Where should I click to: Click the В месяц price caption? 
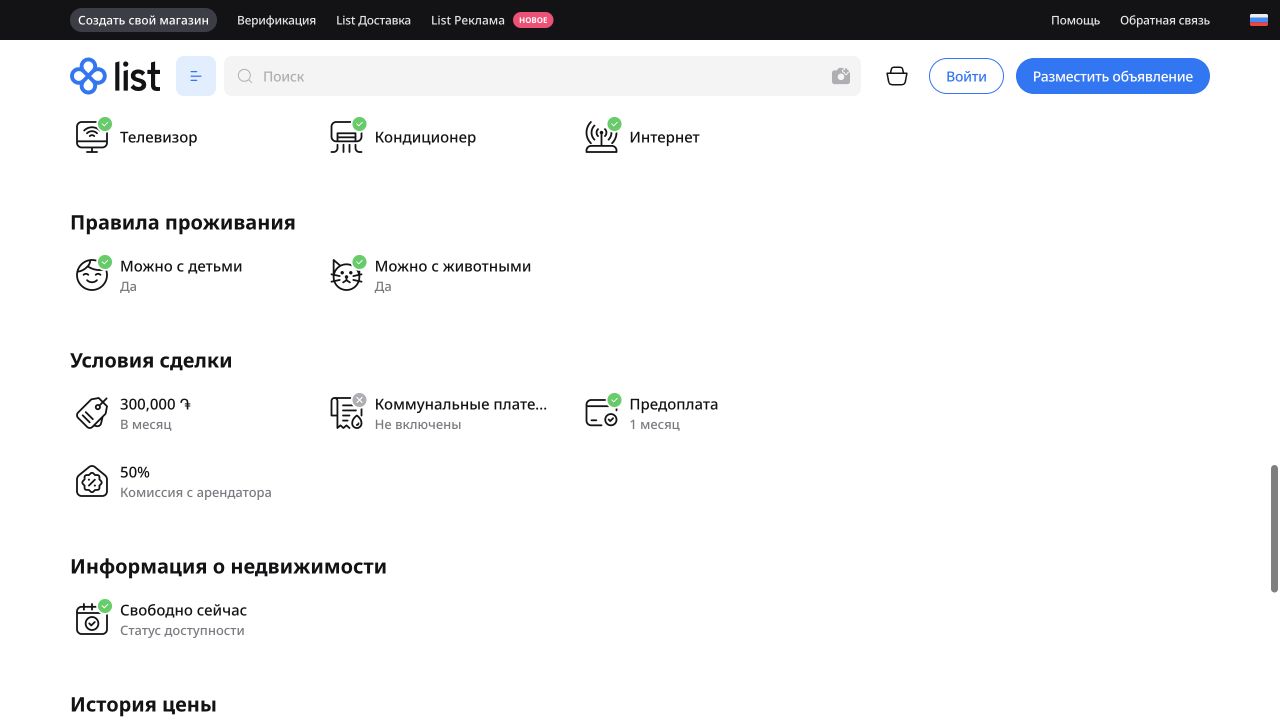(x=146, y=424)
